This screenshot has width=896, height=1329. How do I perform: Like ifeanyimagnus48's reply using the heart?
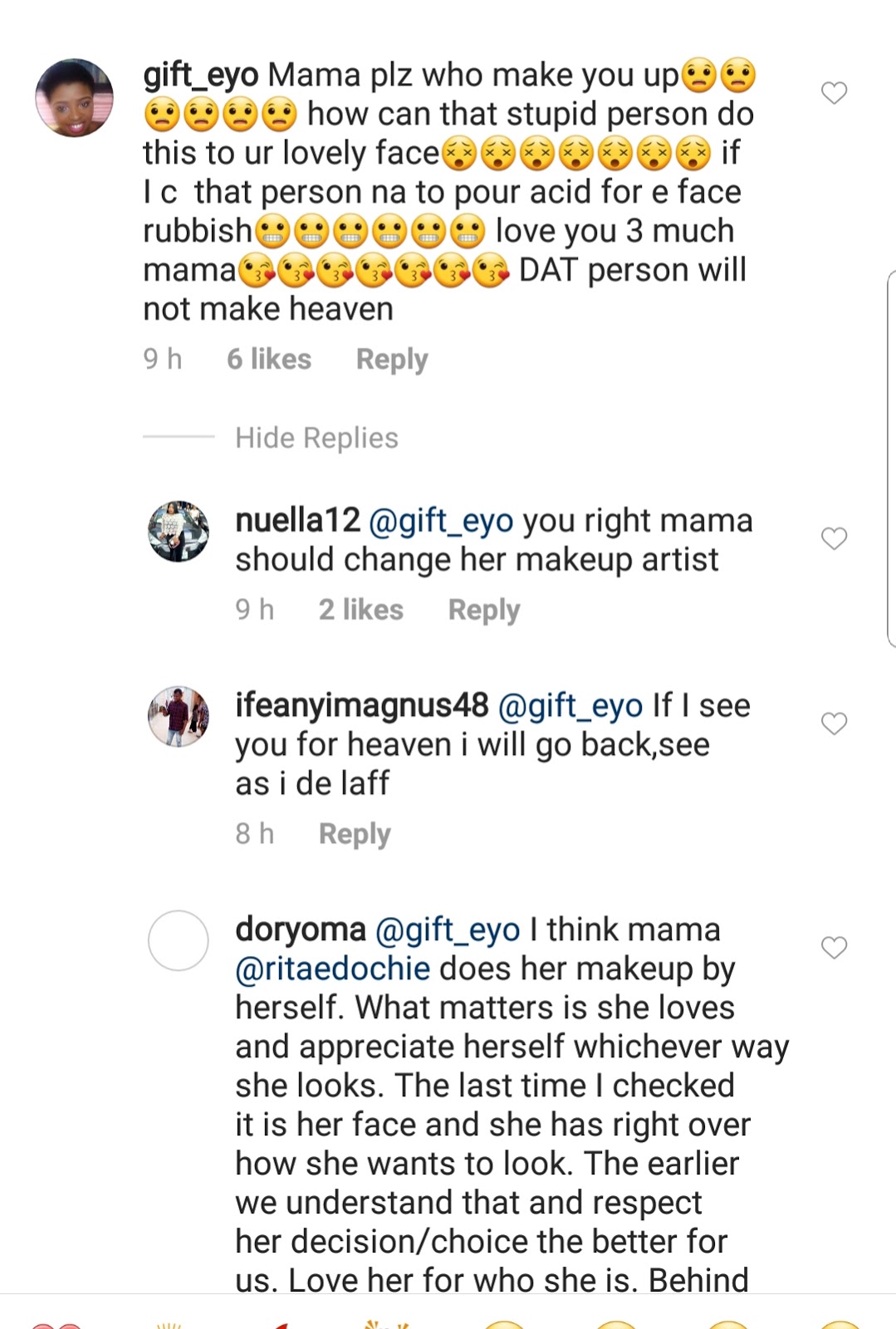tap(834, 723)
